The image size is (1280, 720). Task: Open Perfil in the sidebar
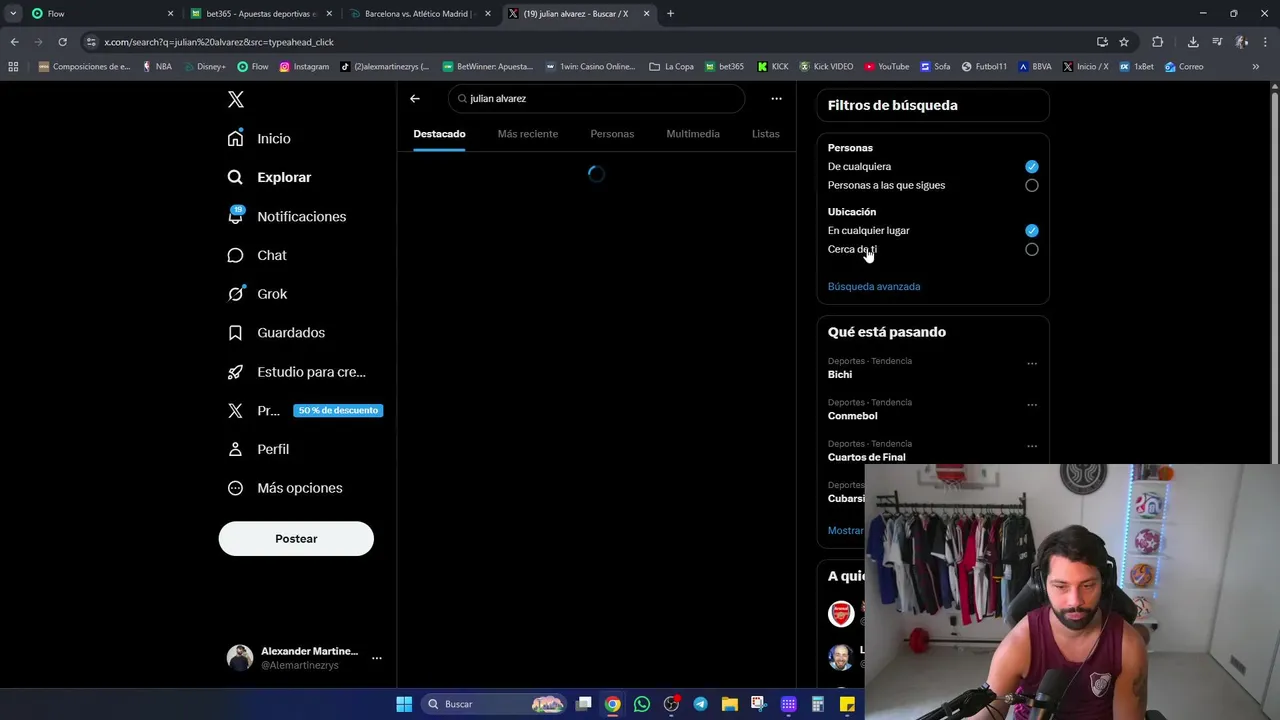[259, 449]
